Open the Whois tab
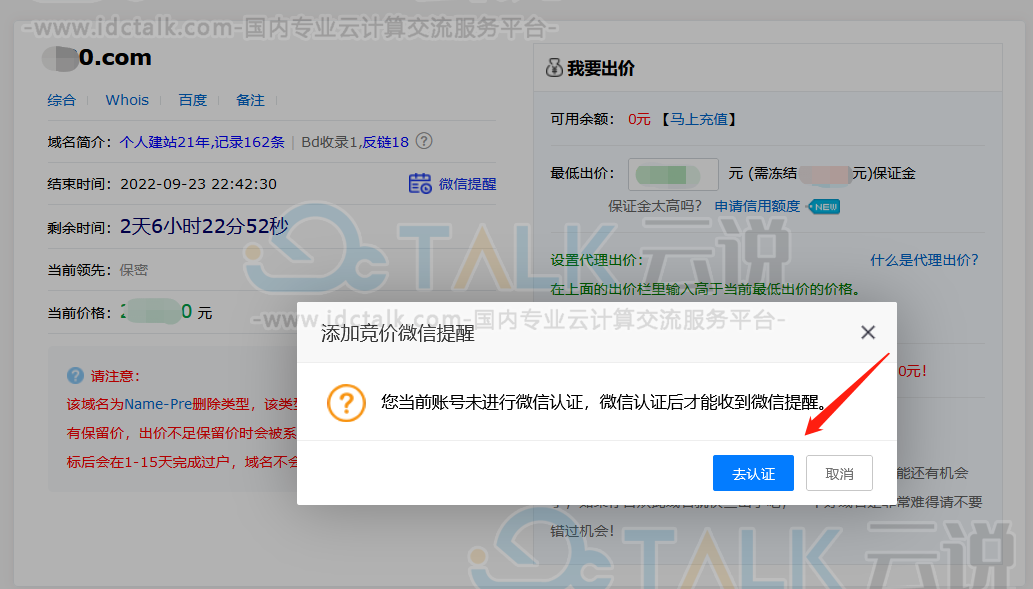The width and height of the screenshot is (1033, 589). tap(127, 100)
